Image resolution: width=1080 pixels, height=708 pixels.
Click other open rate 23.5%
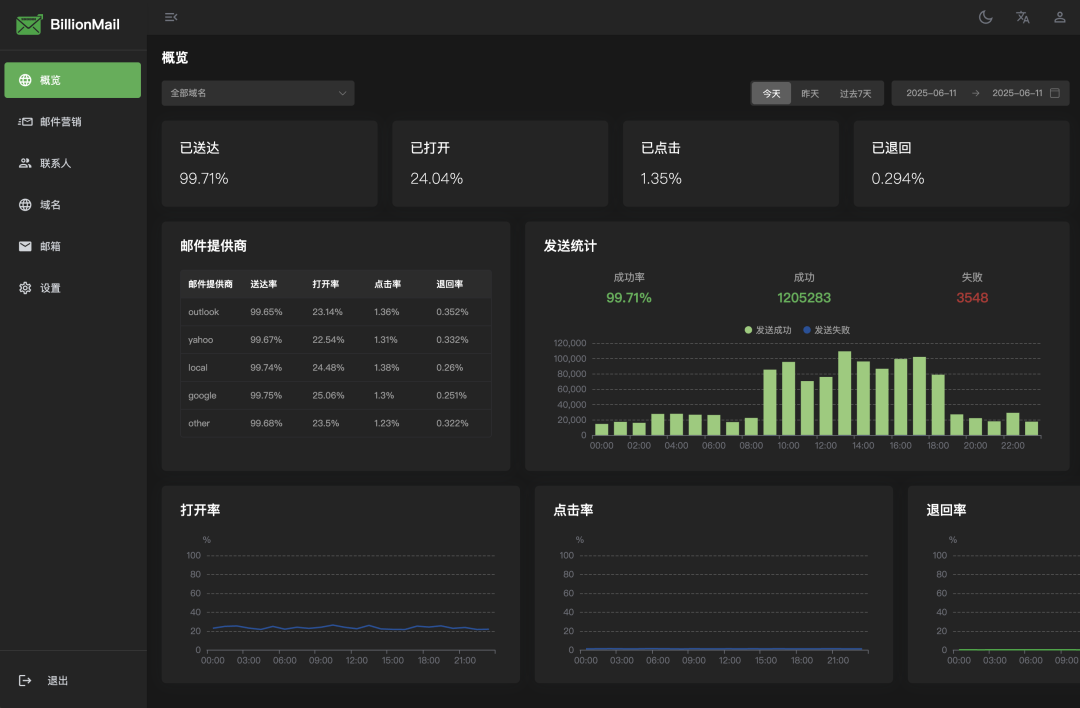pos(326,423)
